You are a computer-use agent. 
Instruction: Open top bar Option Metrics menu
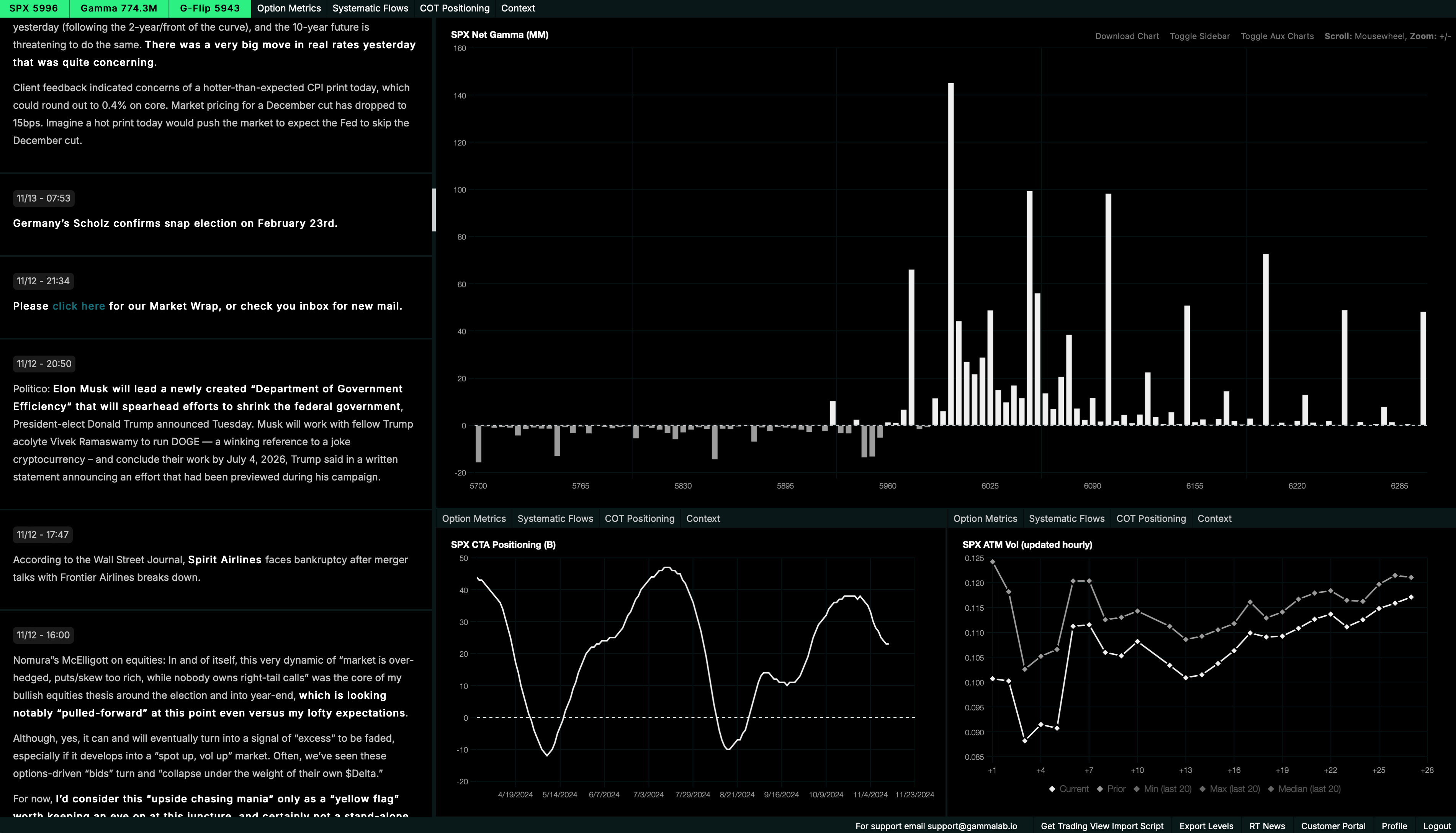(289, 8)
